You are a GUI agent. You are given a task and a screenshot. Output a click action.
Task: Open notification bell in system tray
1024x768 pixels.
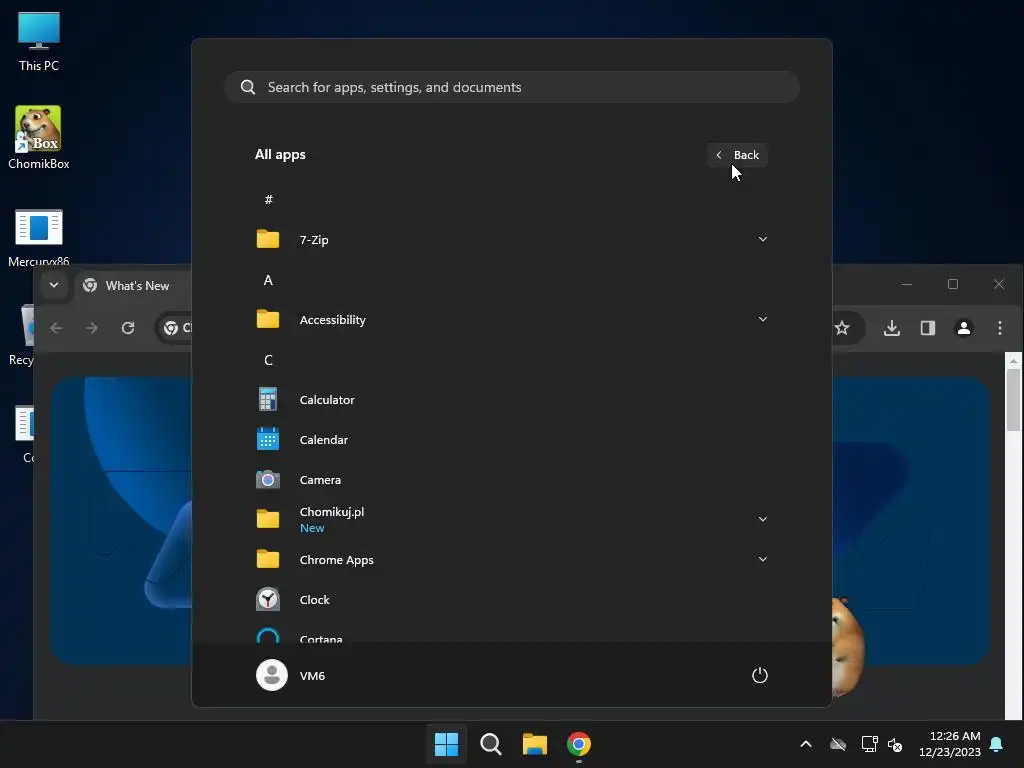(x=997, y=744)
